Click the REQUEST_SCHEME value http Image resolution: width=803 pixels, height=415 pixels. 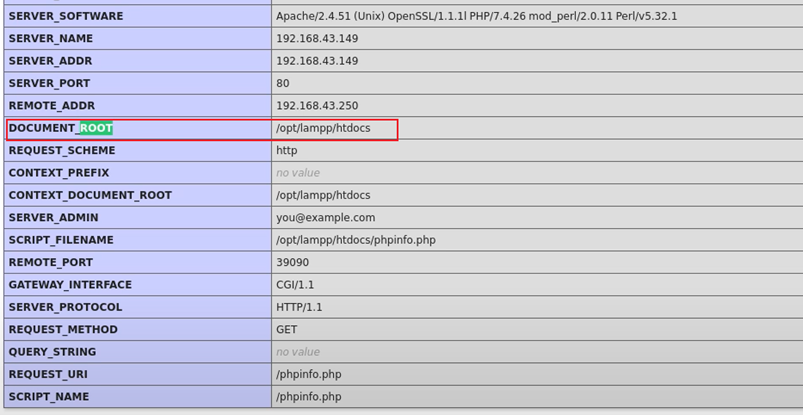(286, 151)
